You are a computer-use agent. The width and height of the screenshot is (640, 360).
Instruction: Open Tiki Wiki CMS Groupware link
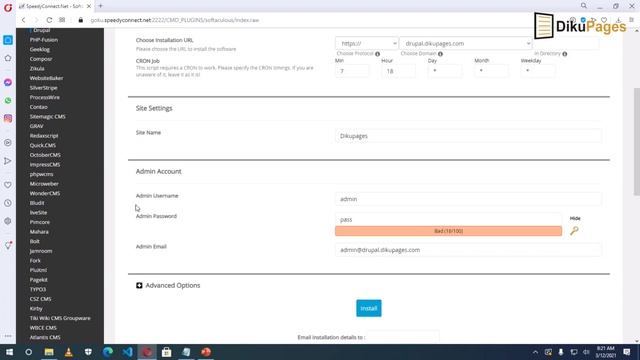tap(60, 318)
